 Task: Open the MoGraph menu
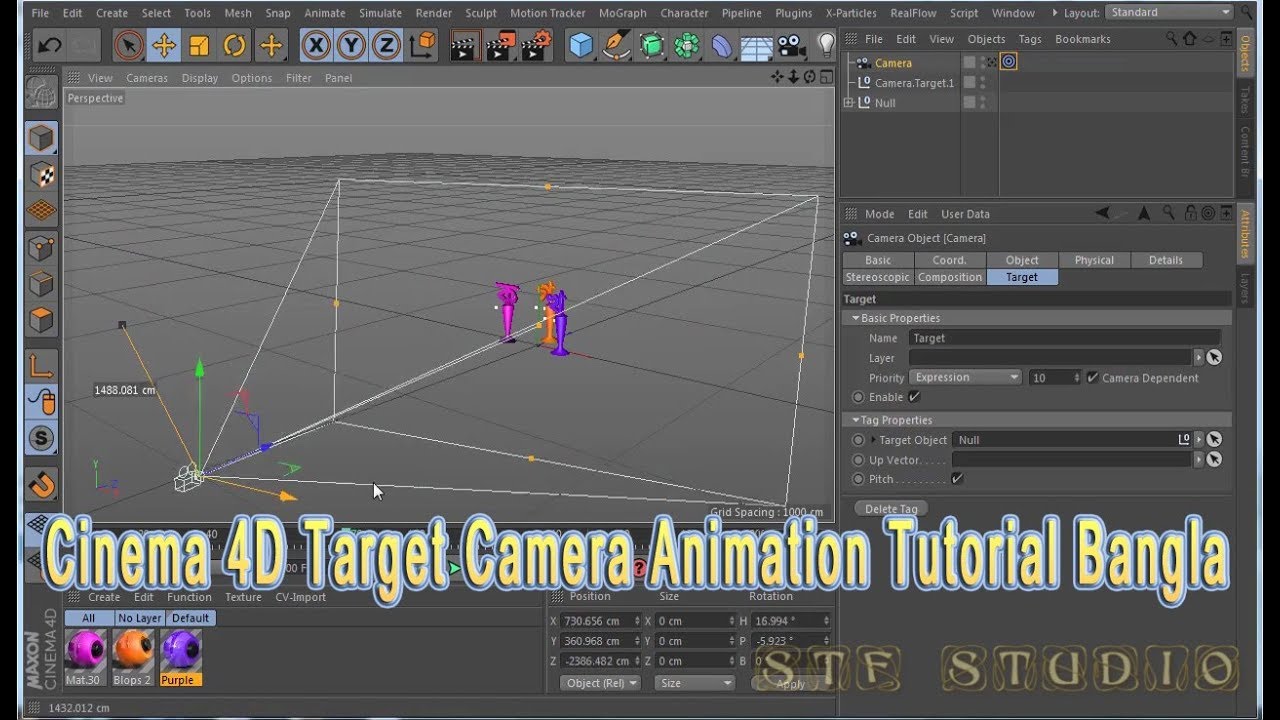tap(622, 13)
